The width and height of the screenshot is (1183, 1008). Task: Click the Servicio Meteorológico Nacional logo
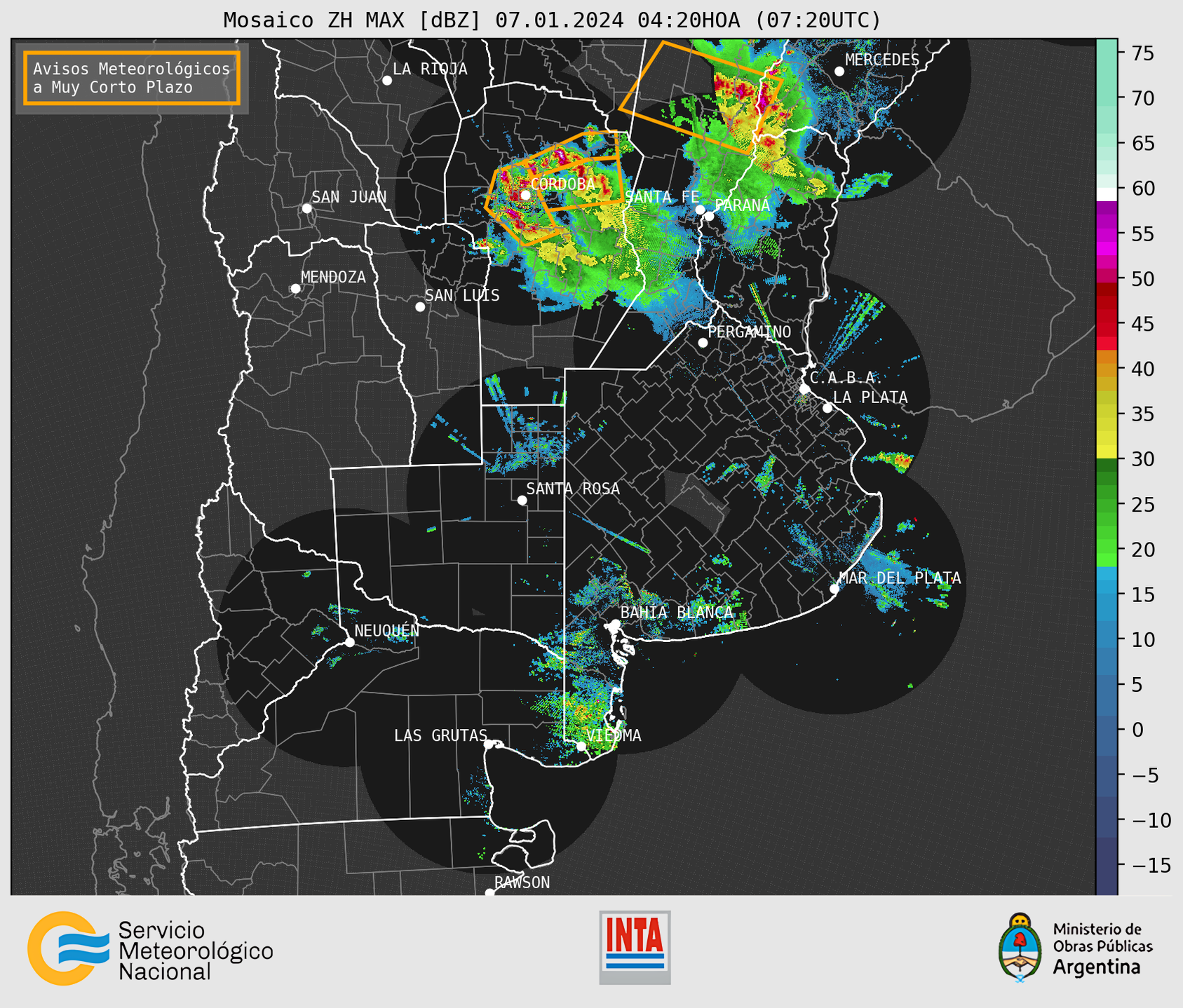pyautogui.click(x=150, y=948)
